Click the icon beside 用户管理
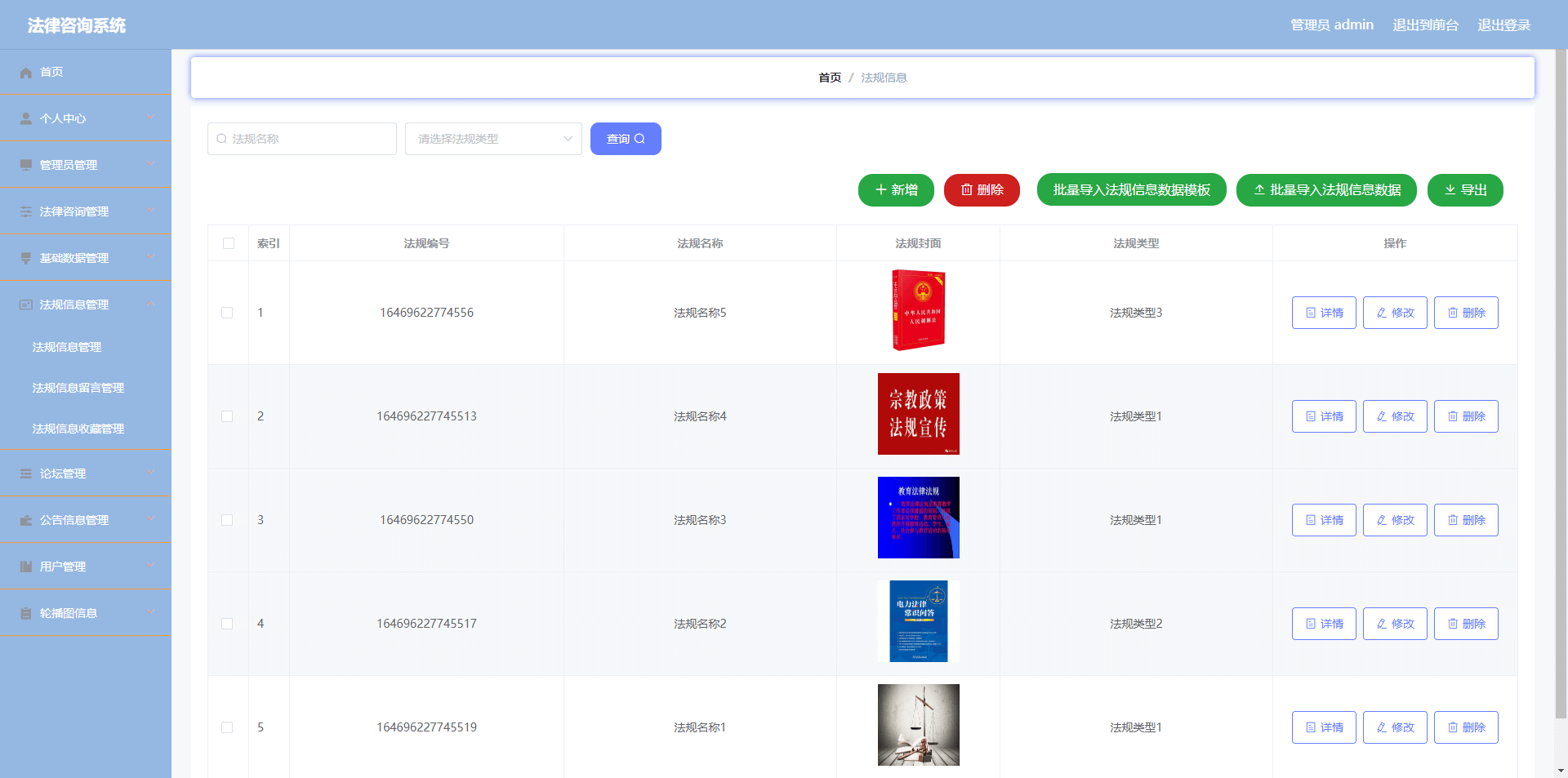Screen dimensions: 1568x778 point(26,567)
